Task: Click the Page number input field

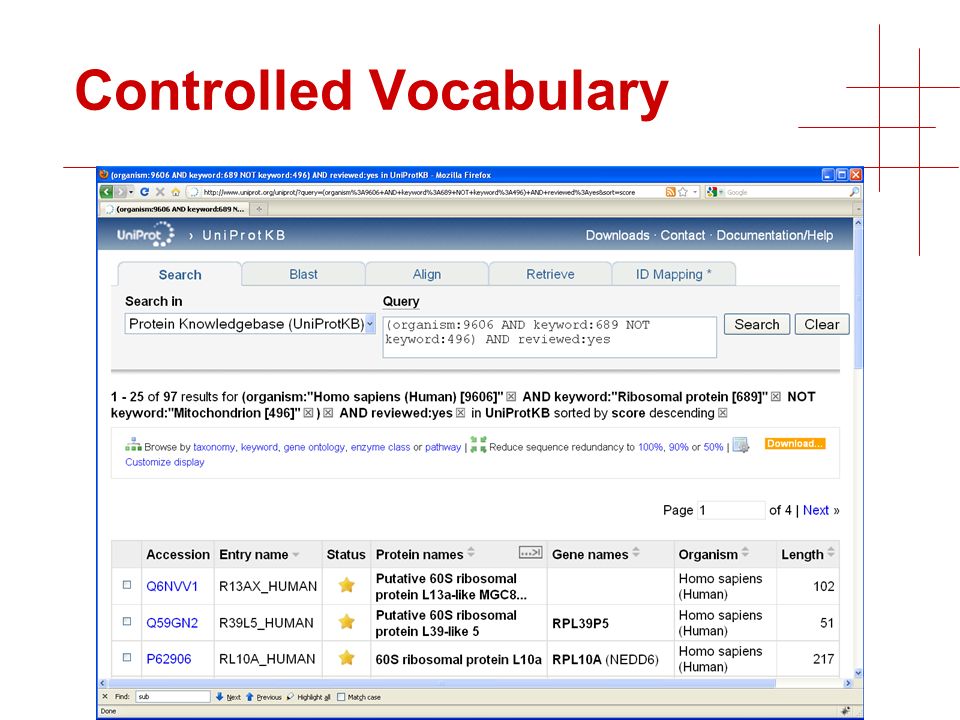Action: [x=731, y=510]
